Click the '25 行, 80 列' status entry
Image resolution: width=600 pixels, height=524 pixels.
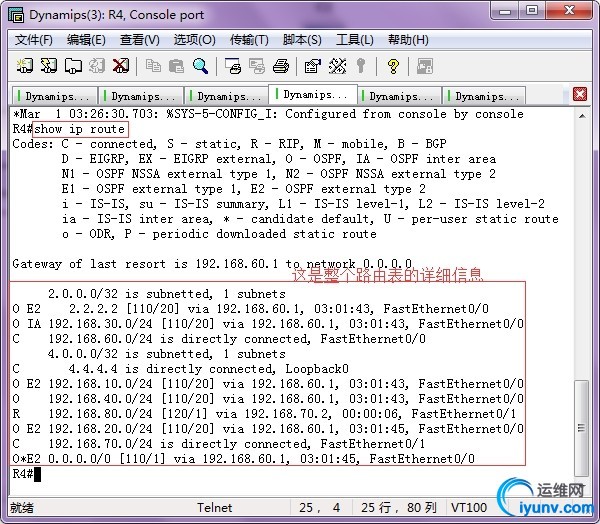click(399, 508)
